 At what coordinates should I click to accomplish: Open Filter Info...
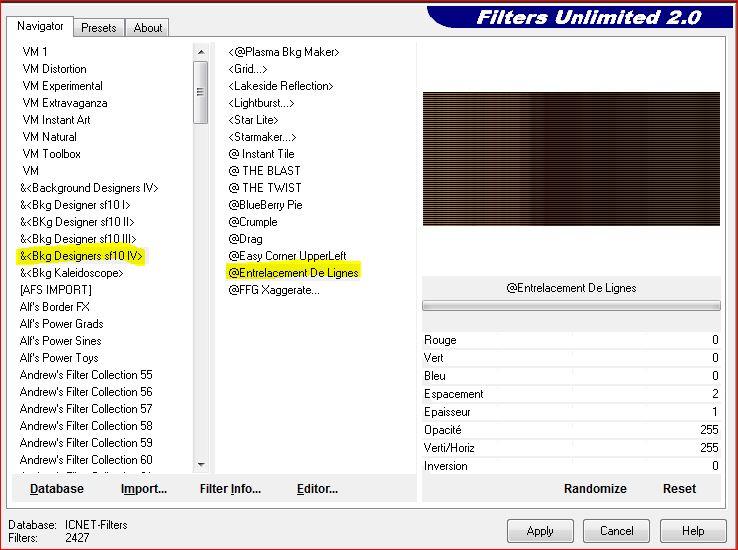click(230, 488)
